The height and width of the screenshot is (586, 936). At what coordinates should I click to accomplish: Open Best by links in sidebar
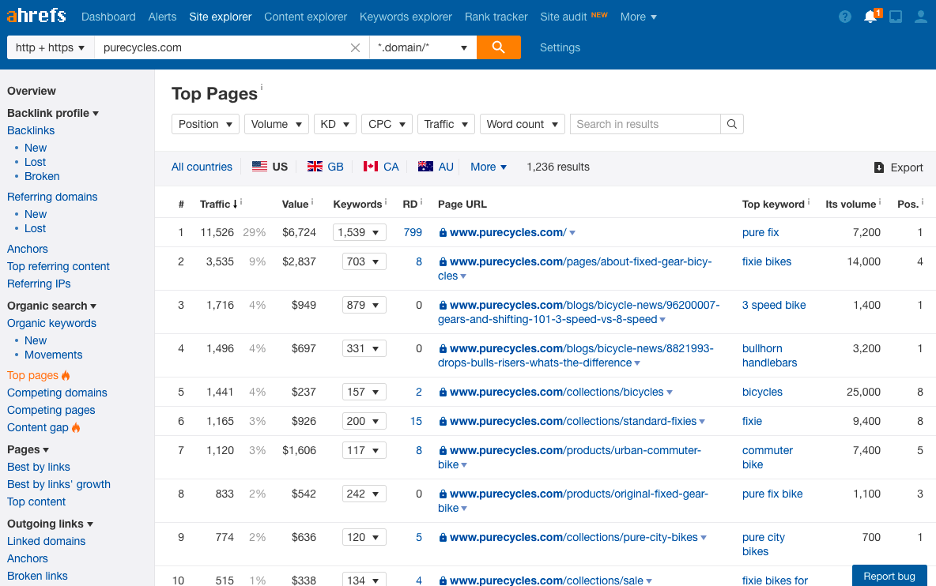coord(39,467)
